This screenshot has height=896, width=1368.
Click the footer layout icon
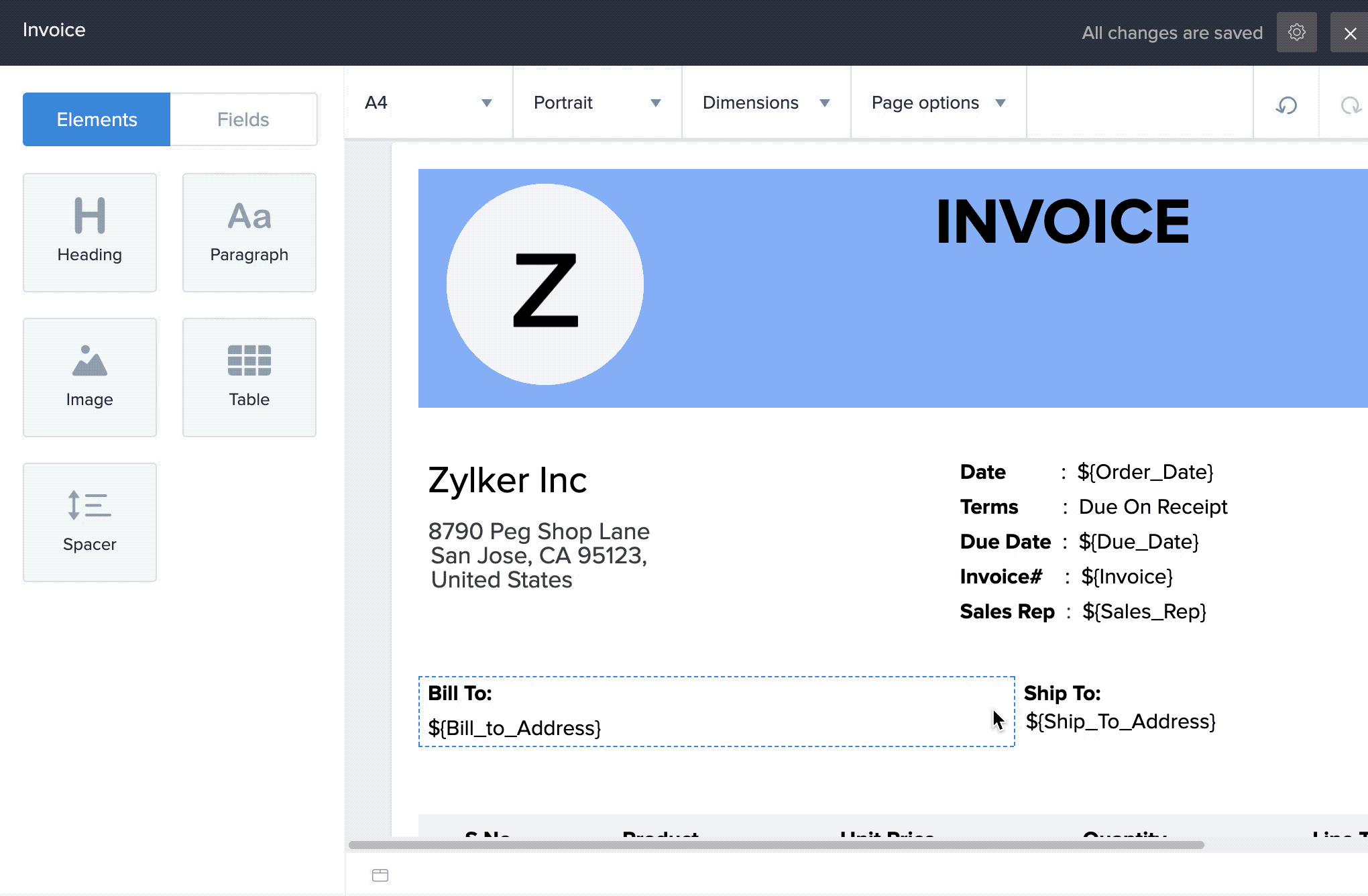tap(380, 875)
